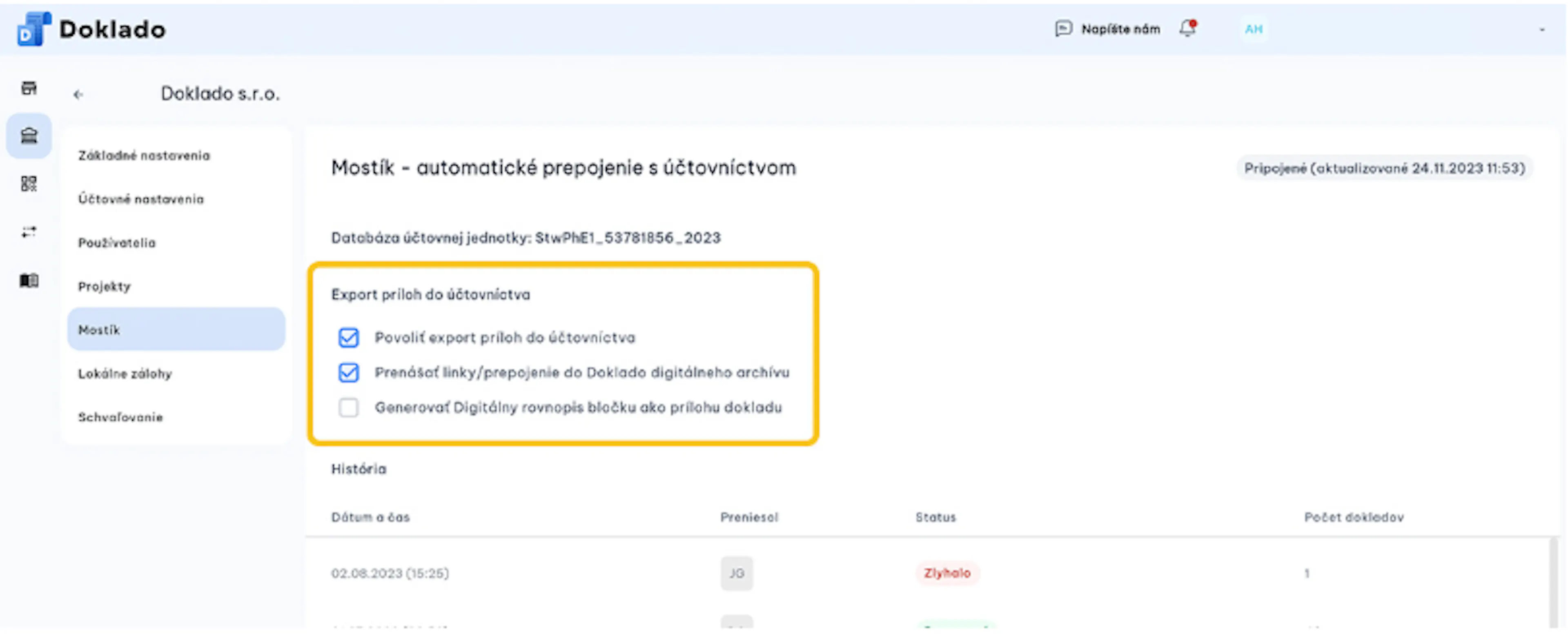Go back with the left arrow
The image size is (1568, 634).
point(78,94)
